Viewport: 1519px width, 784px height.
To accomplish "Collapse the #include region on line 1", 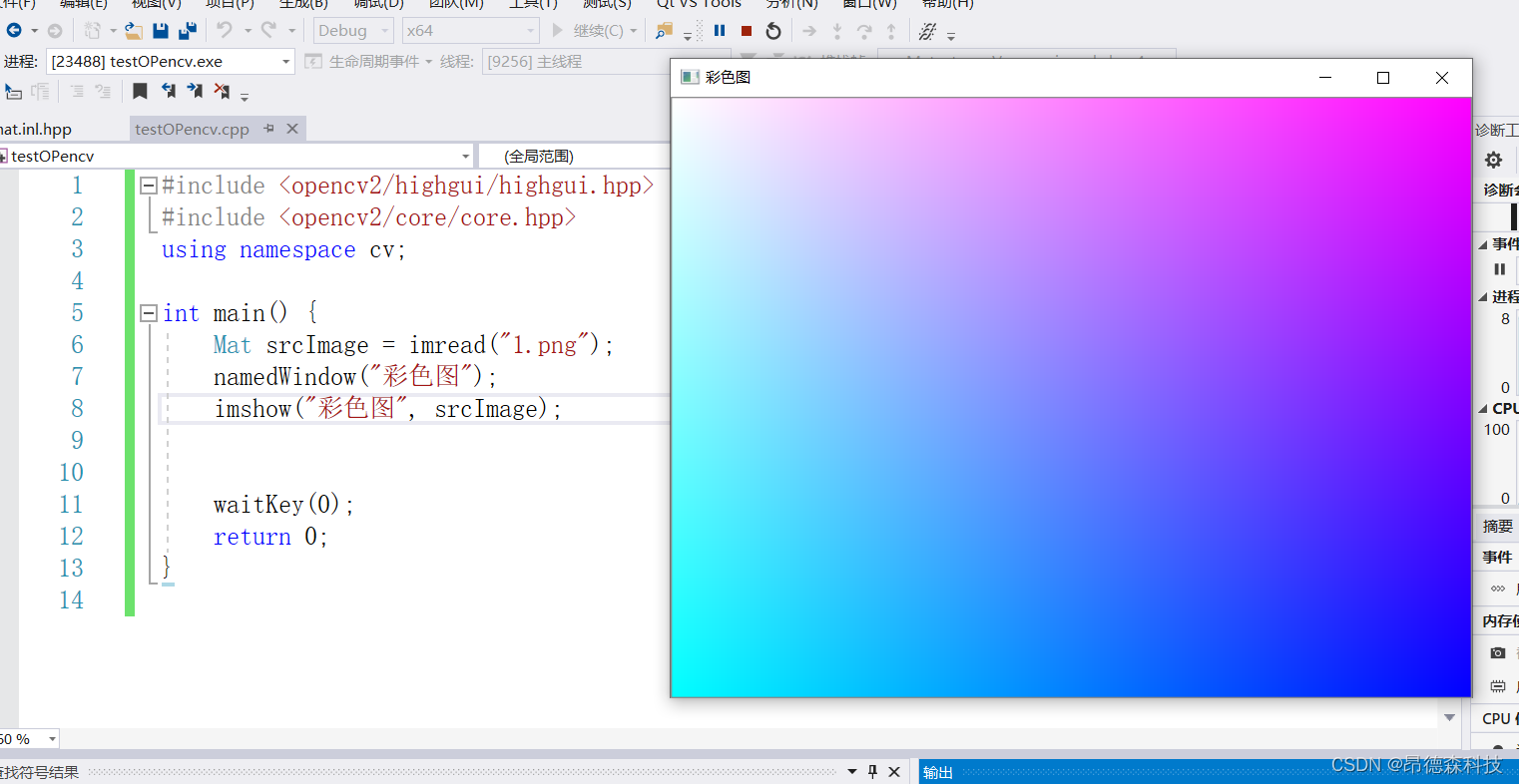I will pos(149,186).
